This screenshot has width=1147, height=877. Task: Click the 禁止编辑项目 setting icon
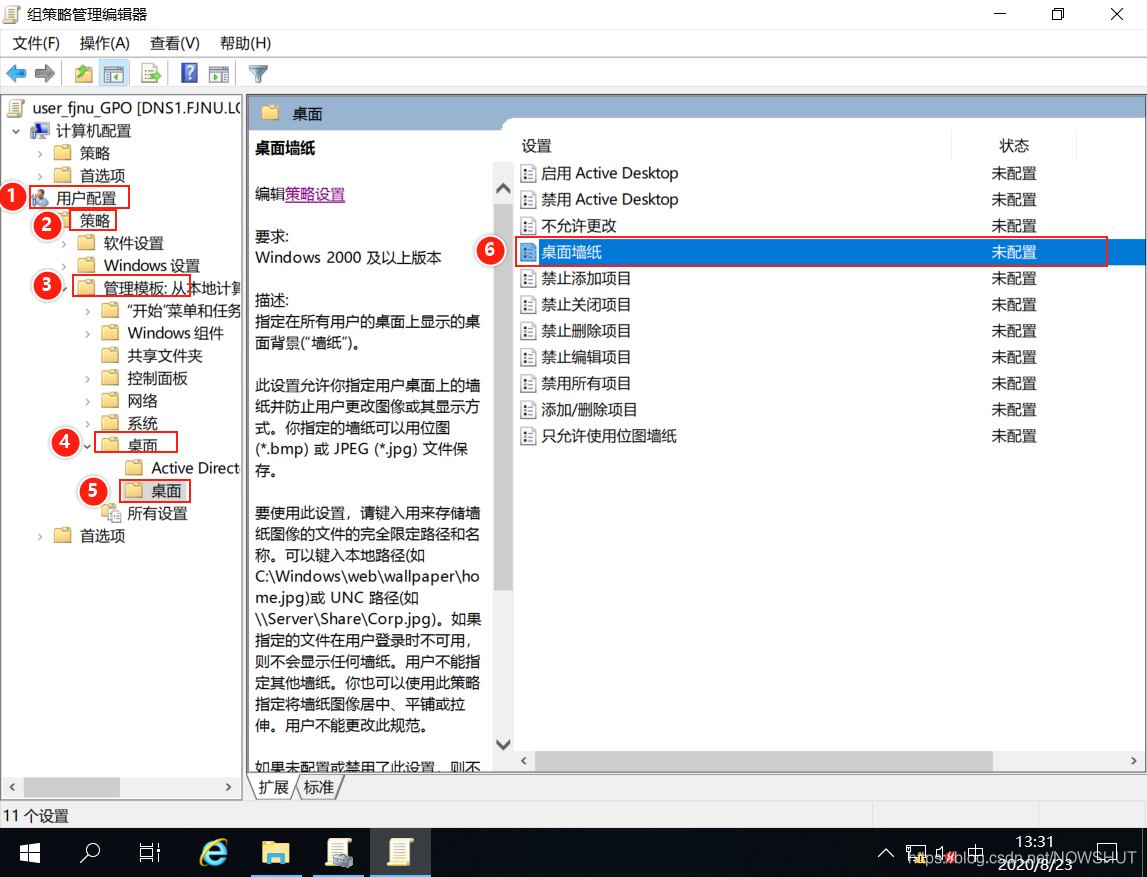[528, 358]
